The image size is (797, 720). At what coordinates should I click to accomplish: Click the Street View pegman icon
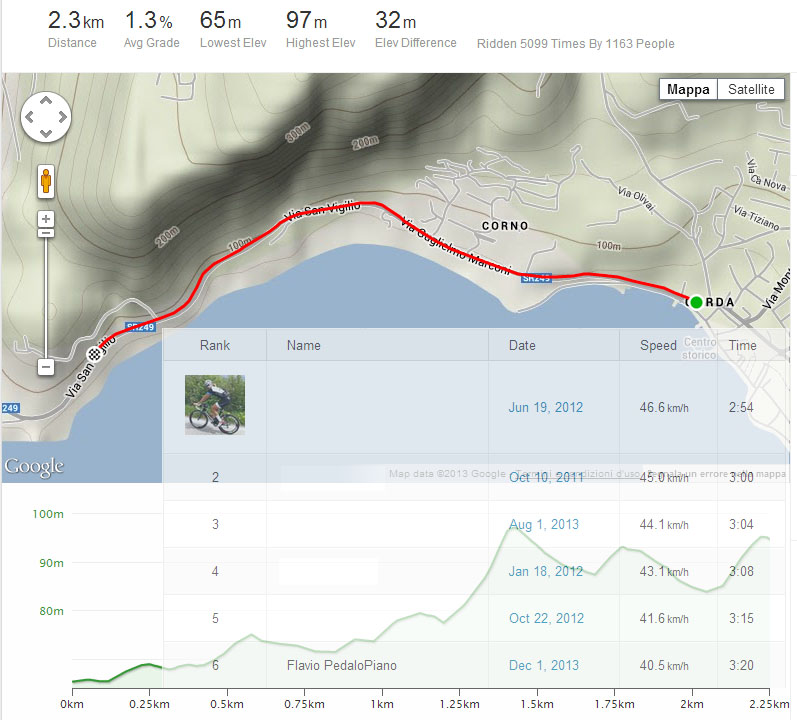coord(46,181)
